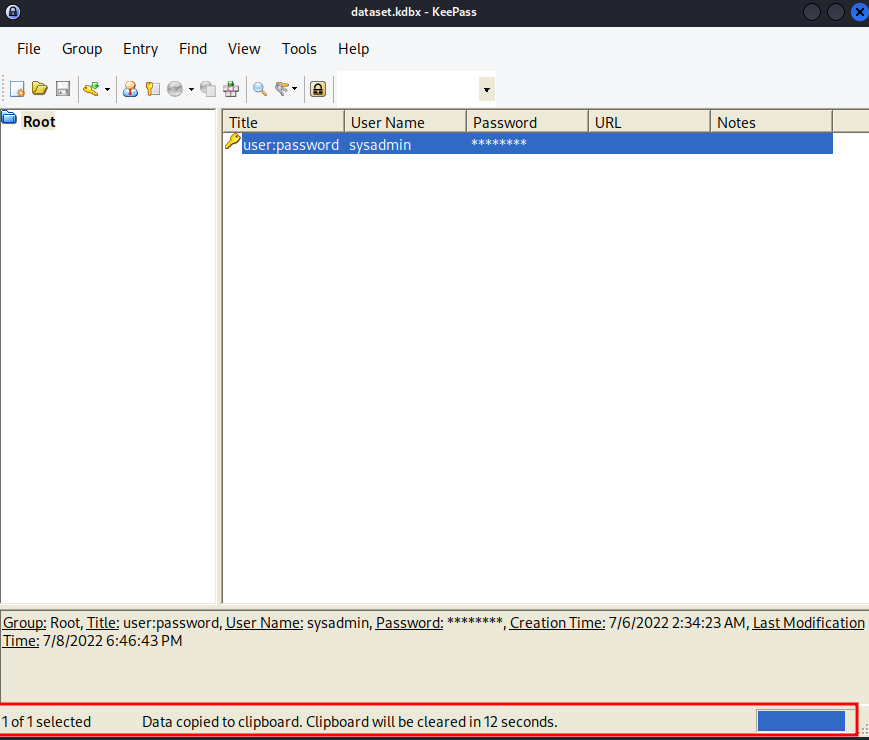
Task: Open the Add Entry dropdown arrow
Action: coord(108,89)
